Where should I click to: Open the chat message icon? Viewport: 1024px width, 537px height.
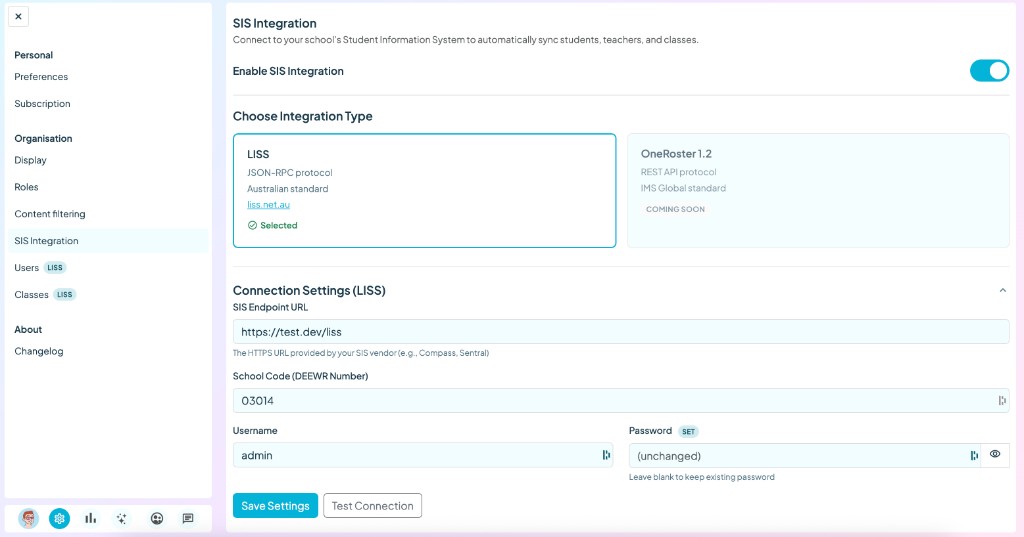pos(188,519)
